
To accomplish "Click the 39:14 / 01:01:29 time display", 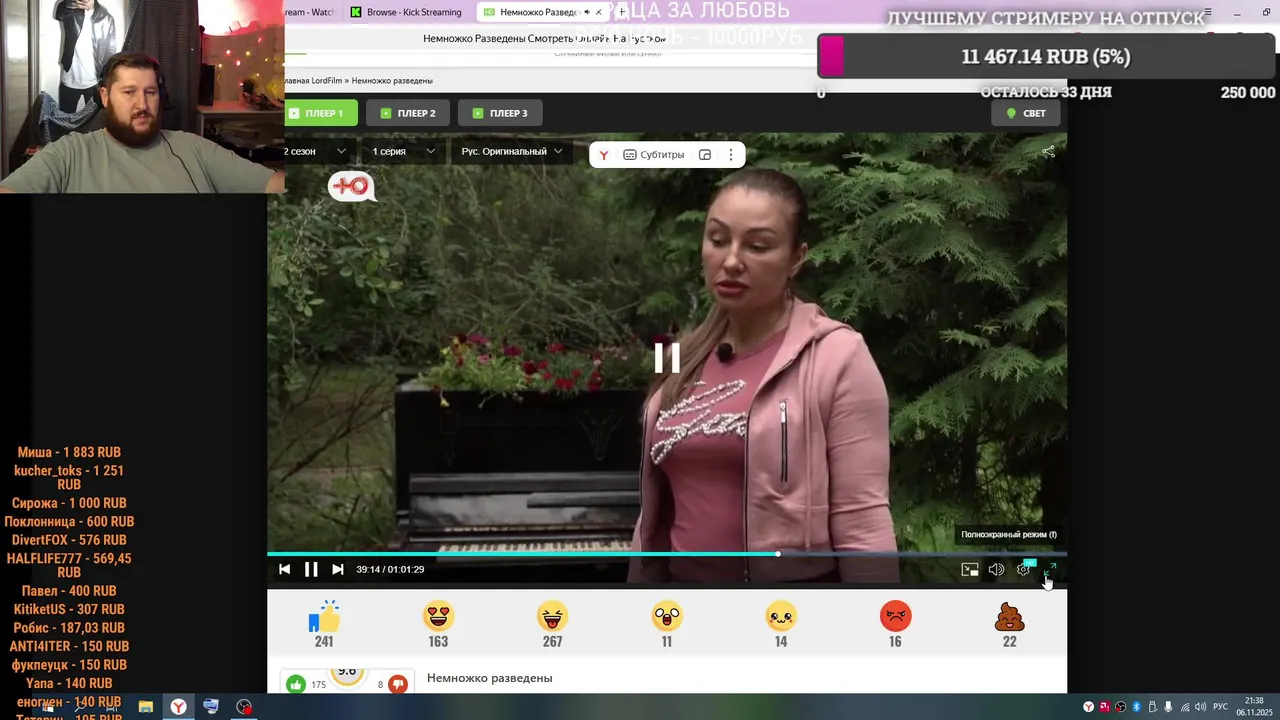I will [390, 569].
